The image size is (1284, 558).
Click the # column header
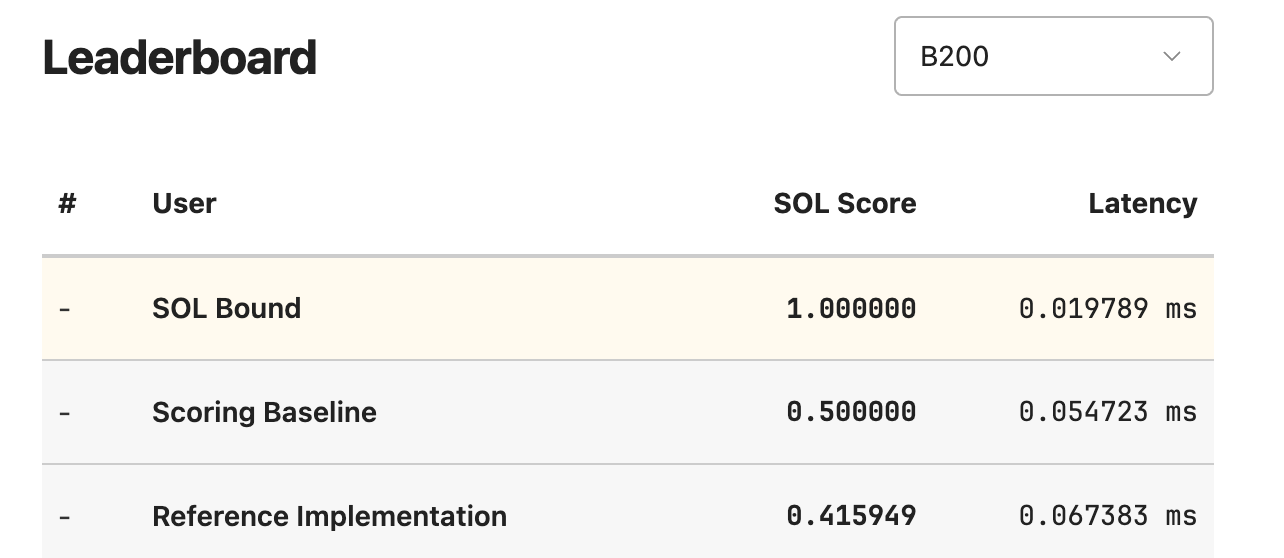point(67,203)
